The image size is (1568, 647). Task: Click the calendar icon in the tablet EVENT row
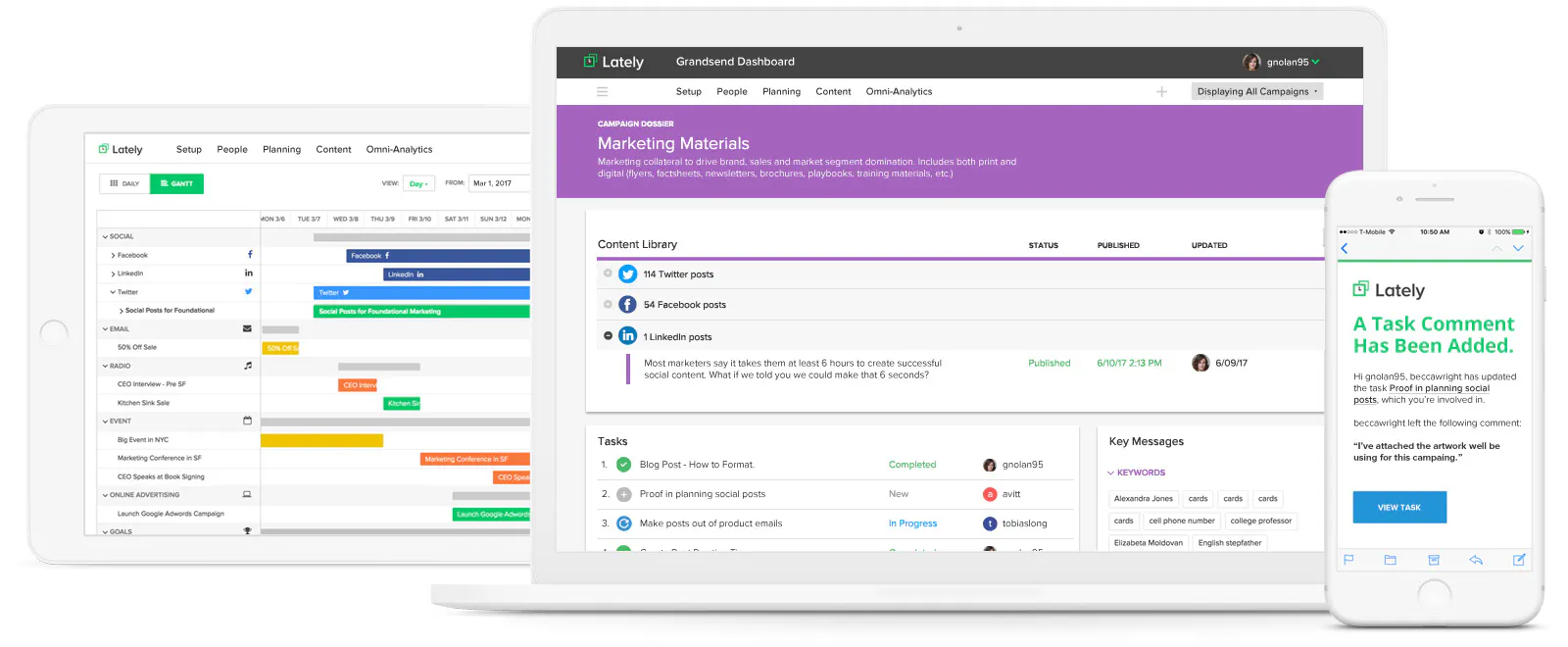[247, 421]
